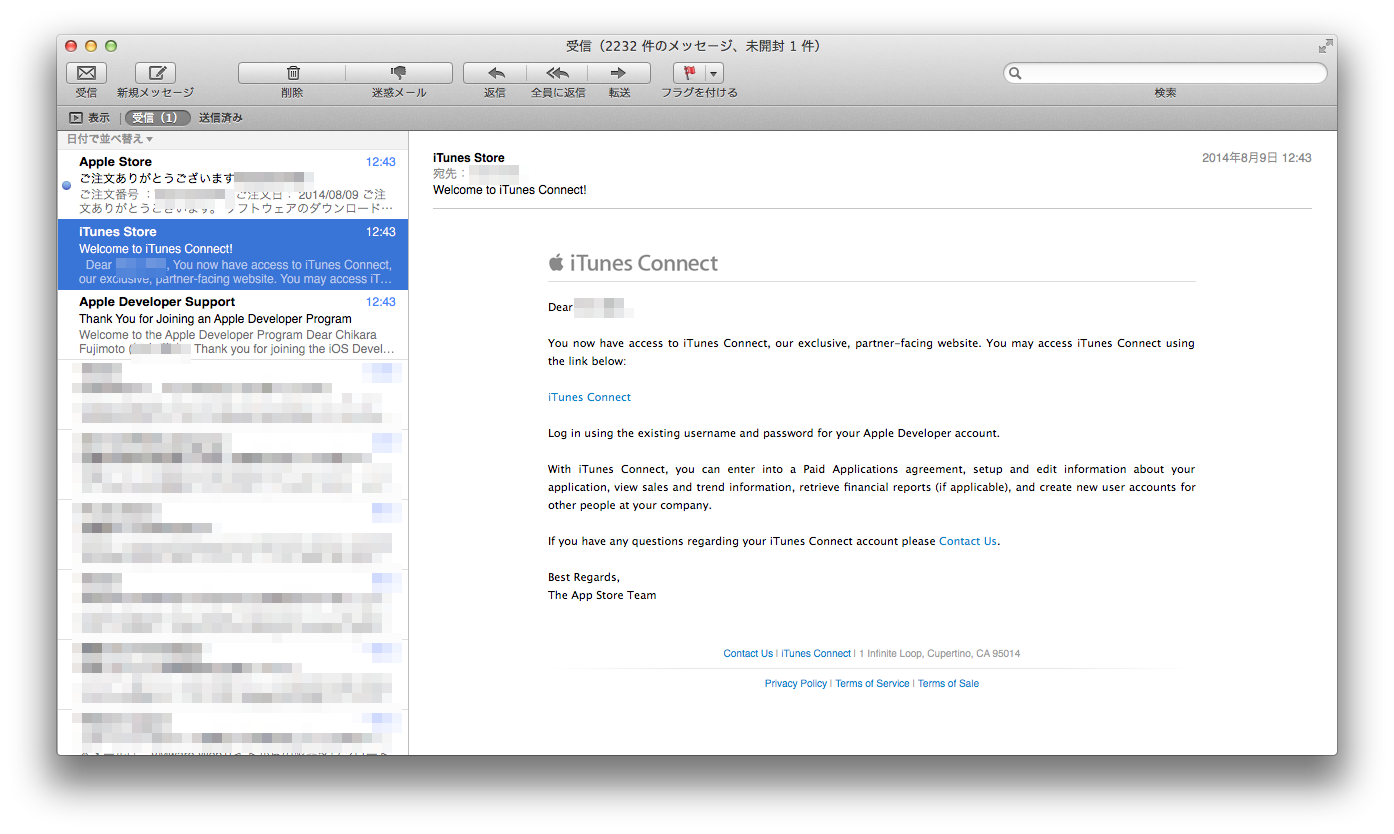Open the Apple Developer Support email
Viewport: 1394px width, 834px height.
pyautogui.click(x=233, y=325)
